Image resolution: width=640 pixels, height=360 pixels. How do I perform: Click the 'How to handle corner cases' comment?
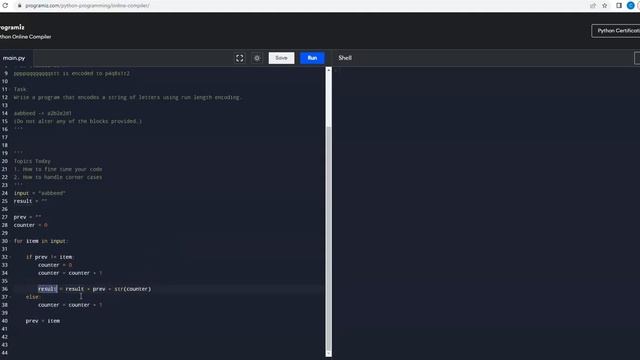coord(58,177)
